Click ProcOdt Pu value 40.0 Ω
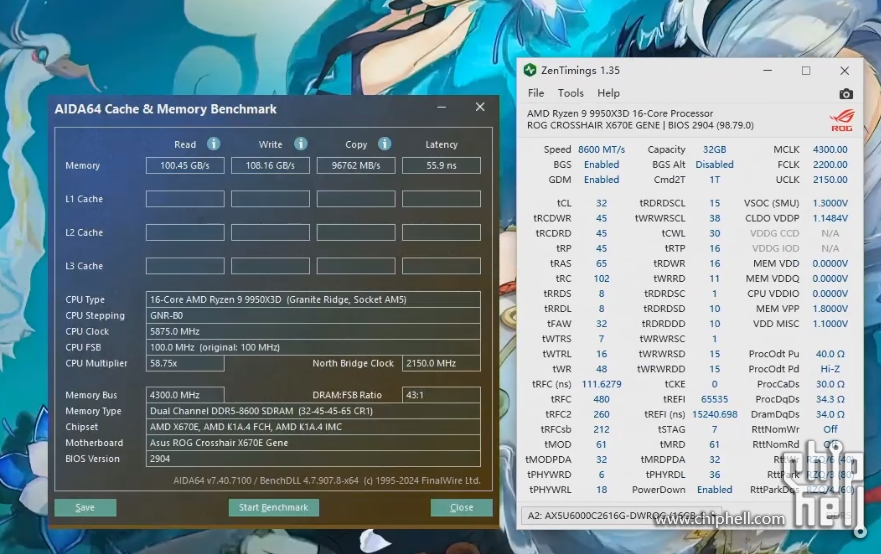The width and height of the screenshot is (881, 554). click(830, 354)
